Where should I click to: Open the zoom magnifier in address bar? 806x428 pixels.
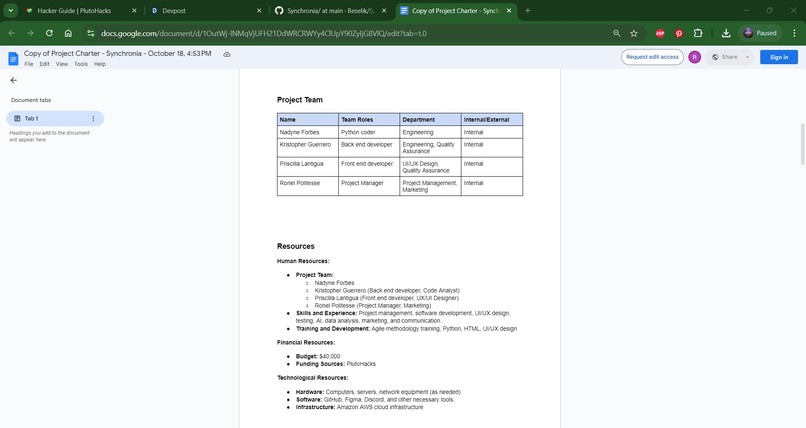pyautogui.click(x=617, y=33)
